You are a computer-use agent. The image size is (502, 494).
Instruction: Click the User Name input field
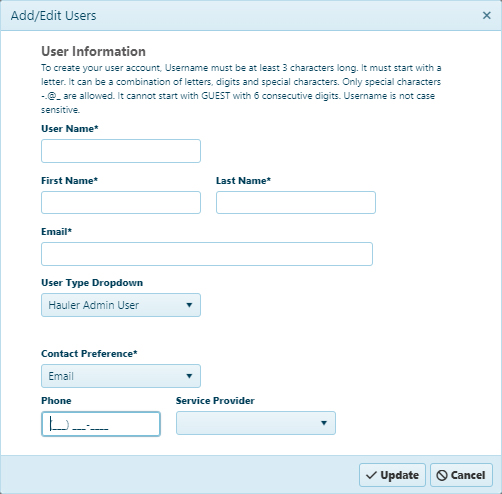[121, 151]
